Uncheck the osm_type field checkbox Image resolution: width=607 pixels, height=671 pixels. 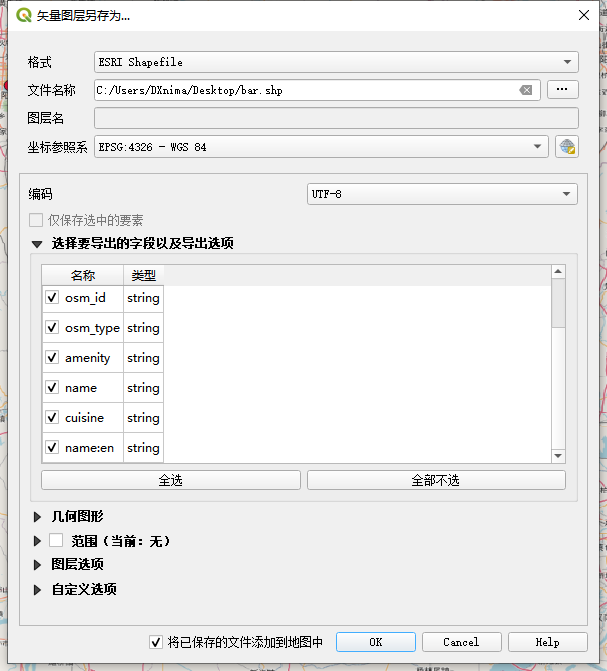pyautogui.click(x=52, y=327)
